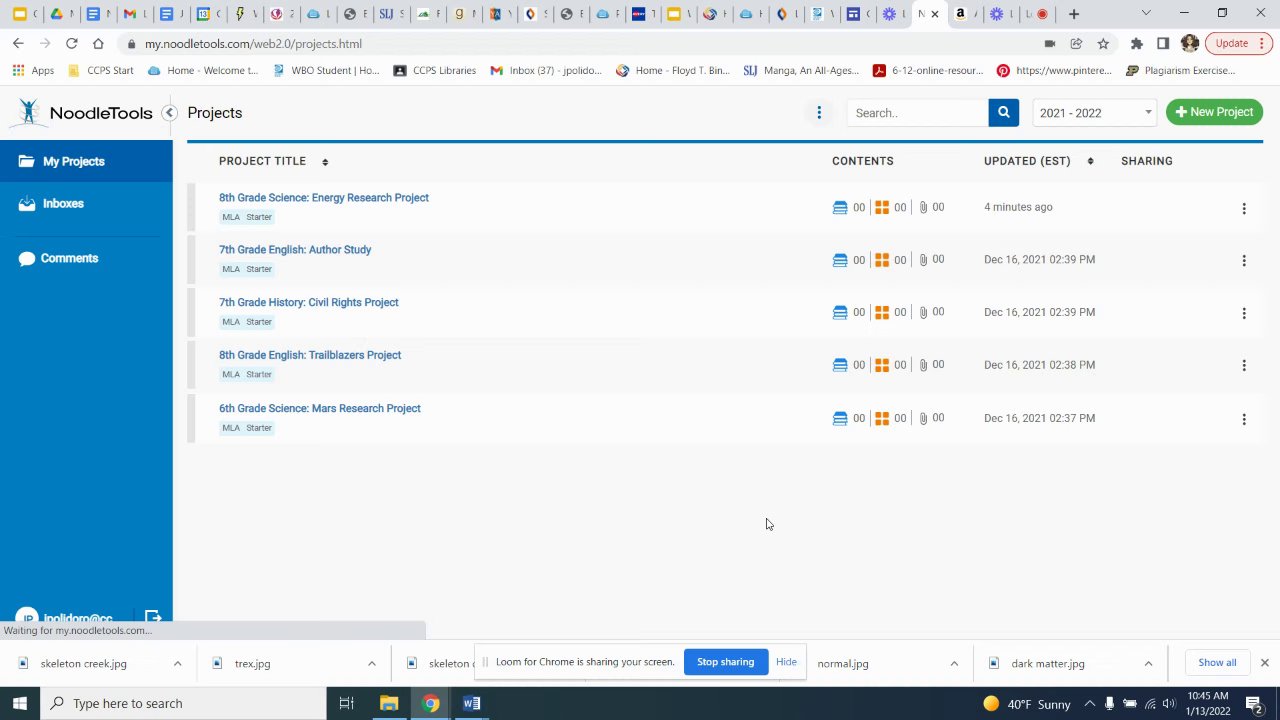Screen dimensions: 1280x720
Task: Open a new browser tab
Action: 1074,14
